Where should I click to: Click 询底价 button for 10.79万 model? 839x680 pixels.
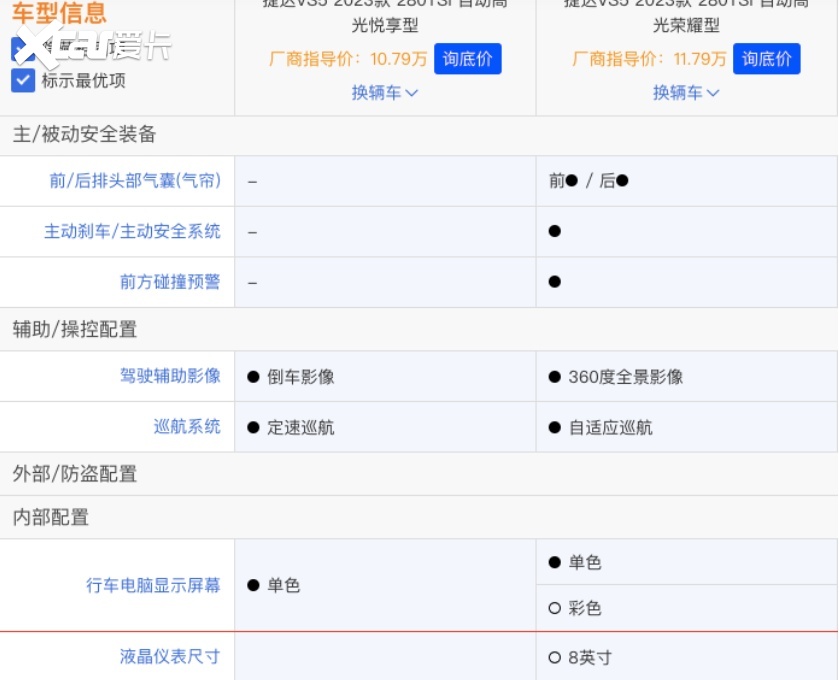[468, 59]
